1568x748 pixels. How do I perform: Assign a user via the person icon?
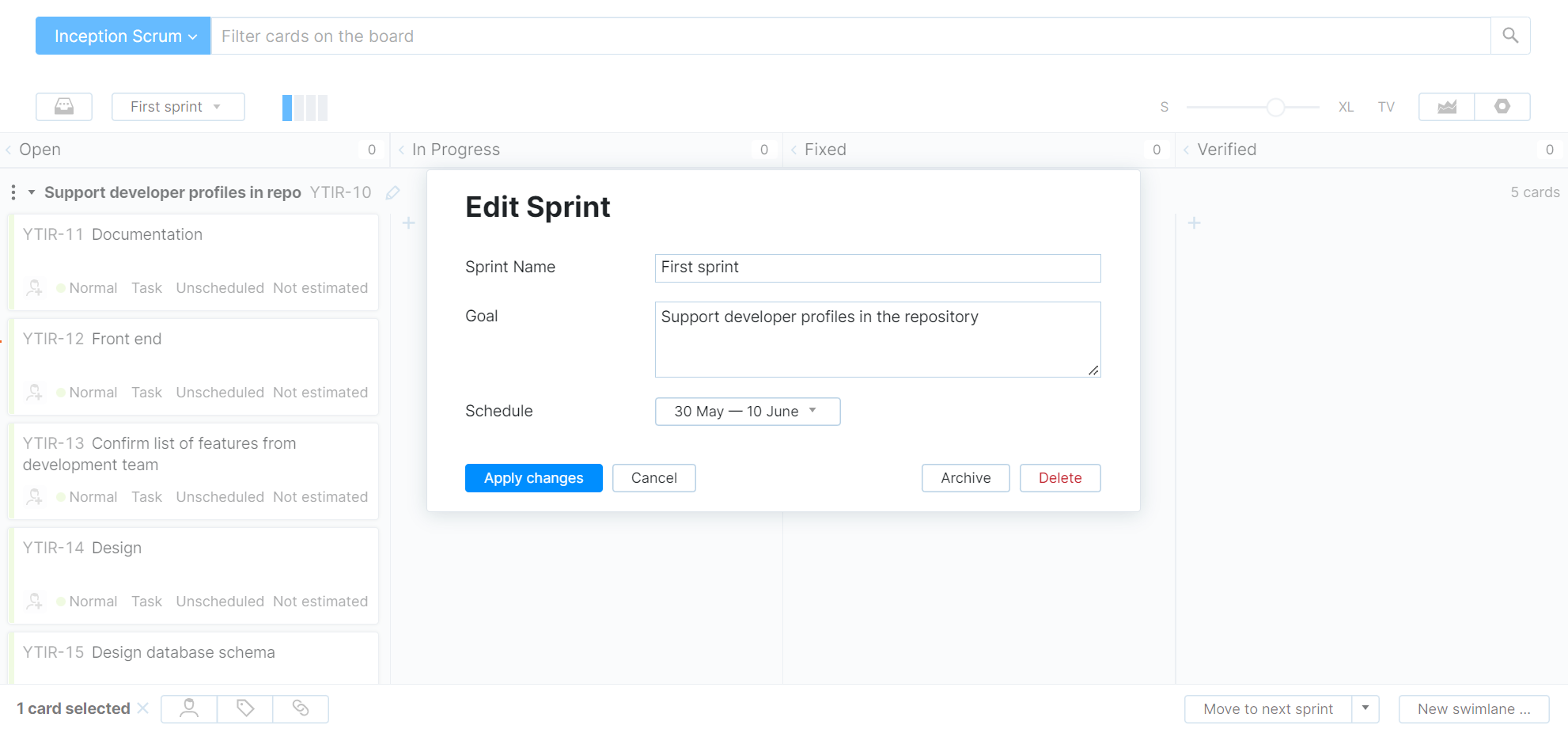[187, 708]
